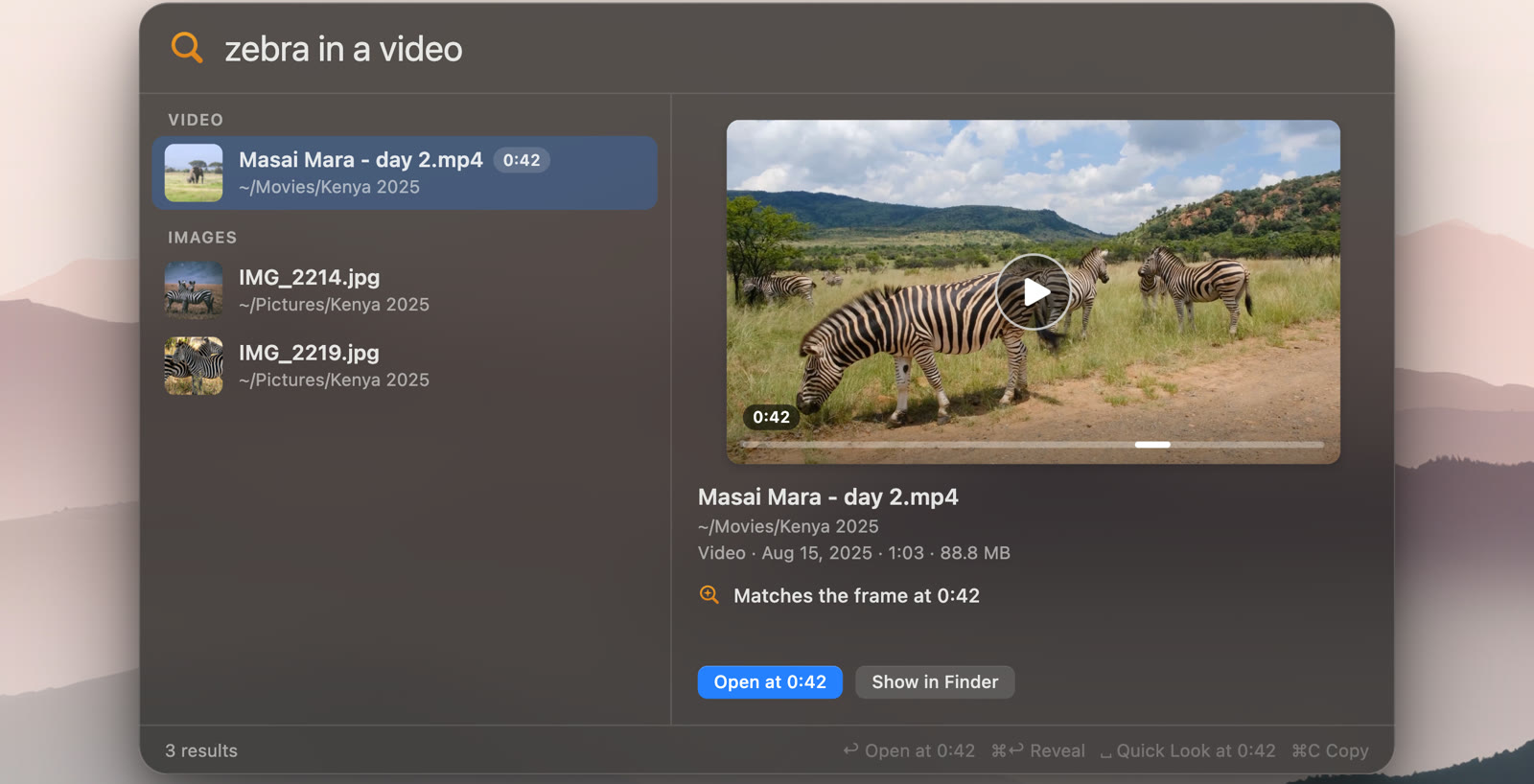Click footer 'Open at 0:42' shortcut
The image size is (1534, 784).
click(x=909, y=750)
